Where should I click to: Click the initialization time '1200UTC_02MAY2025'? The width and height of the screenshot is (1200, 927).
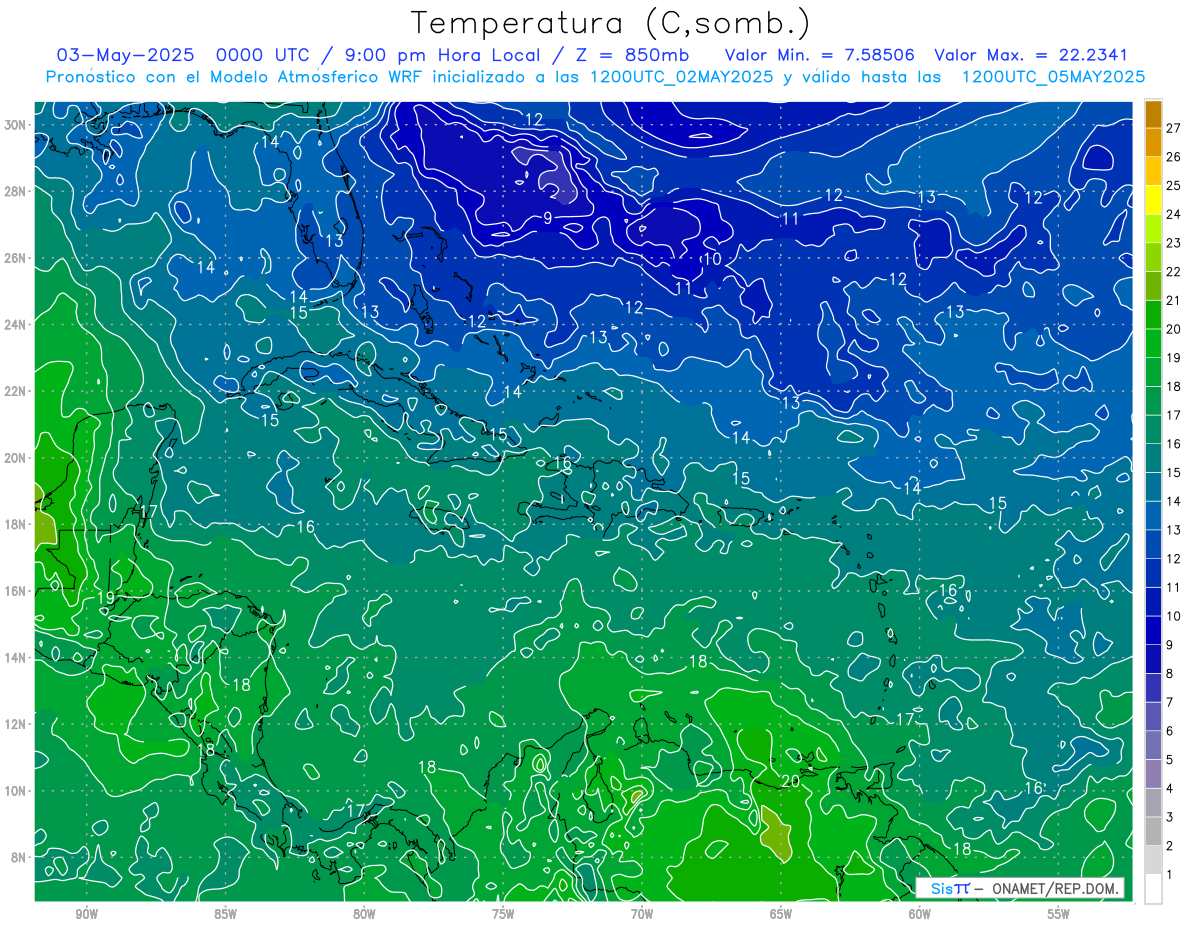pyautogui.click(x=682, y=77)
